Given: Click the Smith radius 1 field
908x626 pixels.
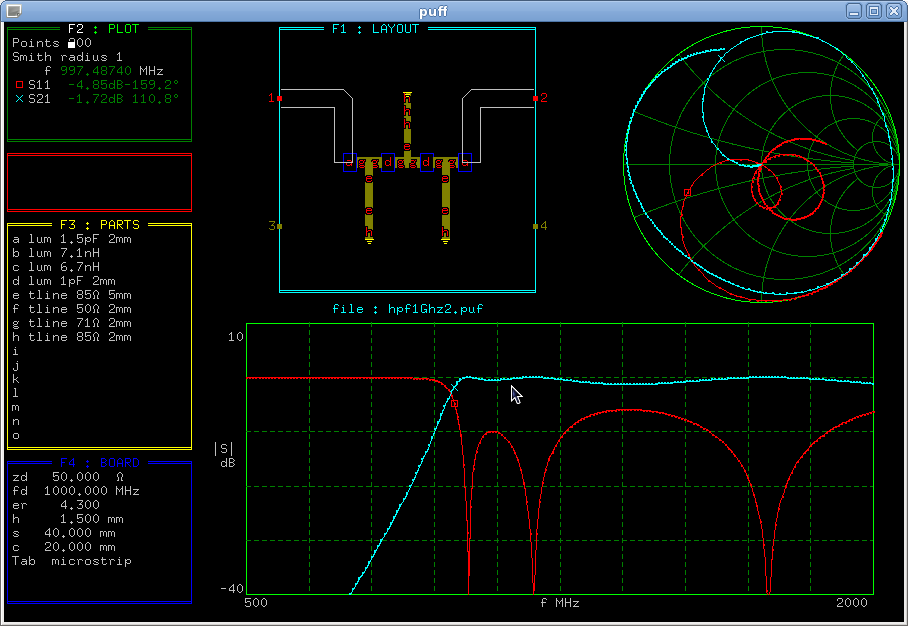Looking at the screenshot, I should [67, 57].
